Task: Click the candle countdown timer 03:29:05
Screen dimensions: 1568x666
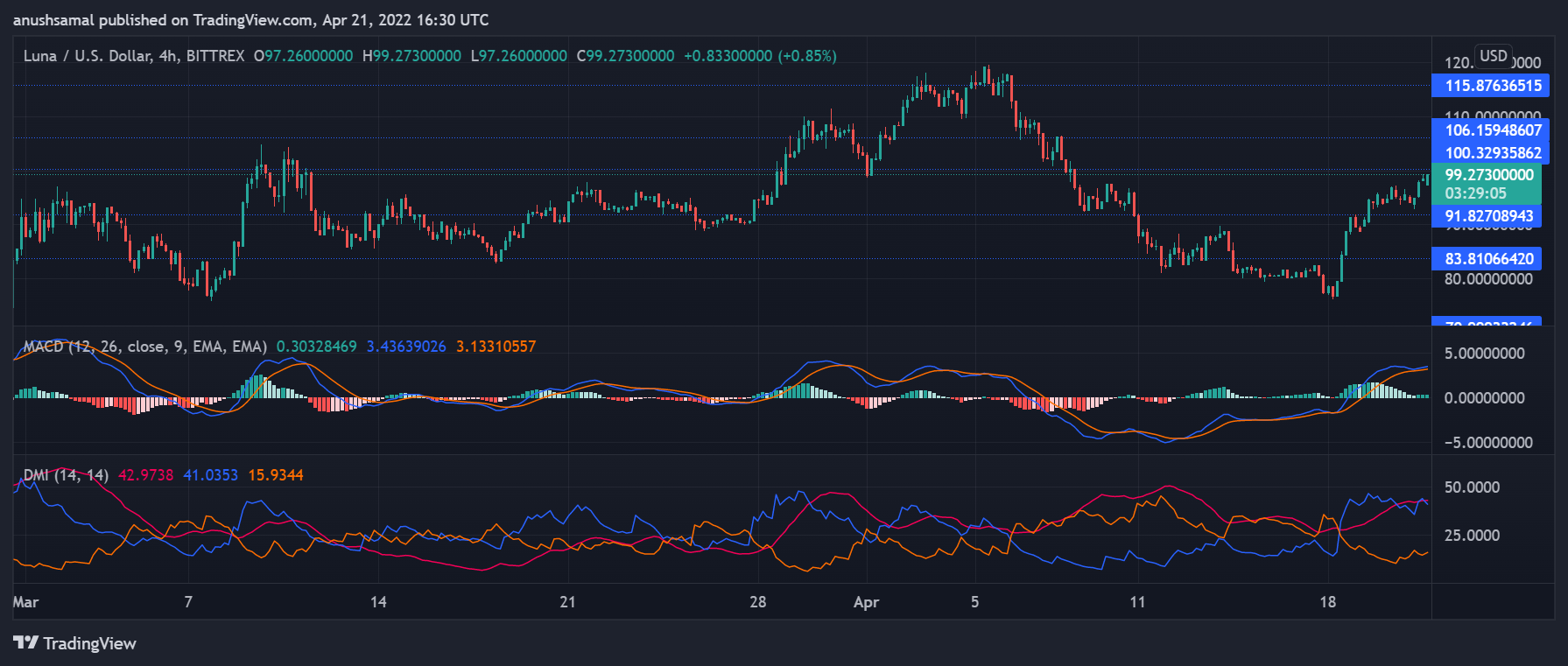Action: tap(1475, 193)
